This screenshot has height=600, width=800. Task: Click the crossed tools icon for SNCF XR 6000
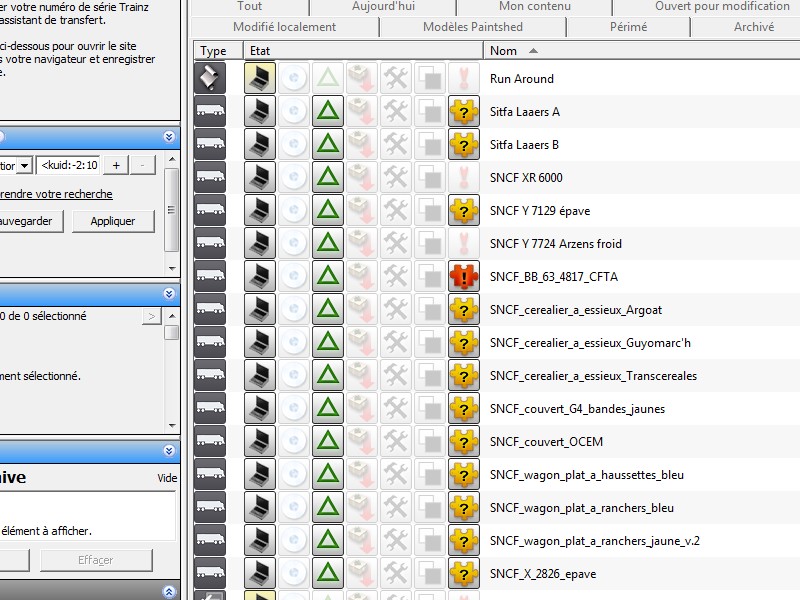(396, 177)
